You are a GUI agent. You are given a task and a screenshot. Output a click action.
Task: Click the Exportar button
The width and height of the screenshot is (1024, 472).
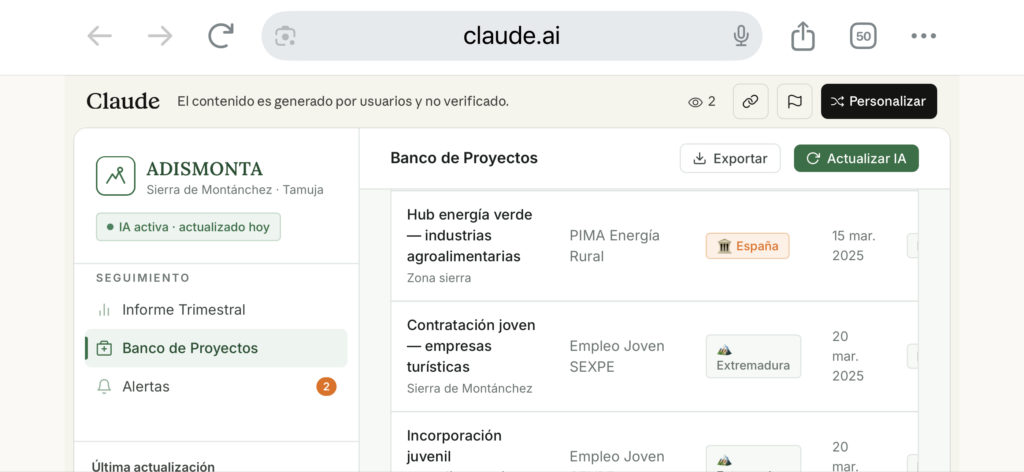tap(730, 158)
